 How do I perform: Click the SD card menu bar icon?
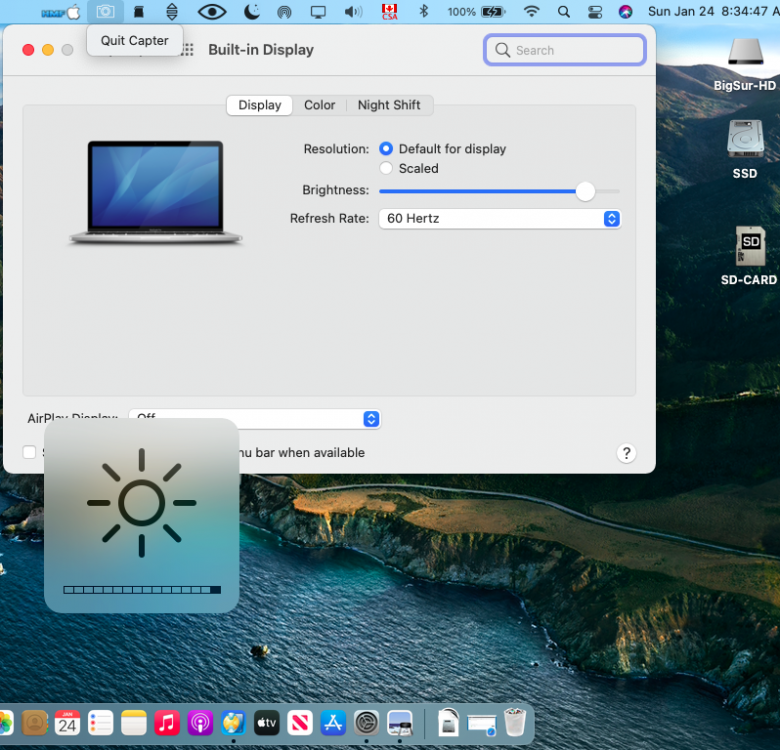139,12
